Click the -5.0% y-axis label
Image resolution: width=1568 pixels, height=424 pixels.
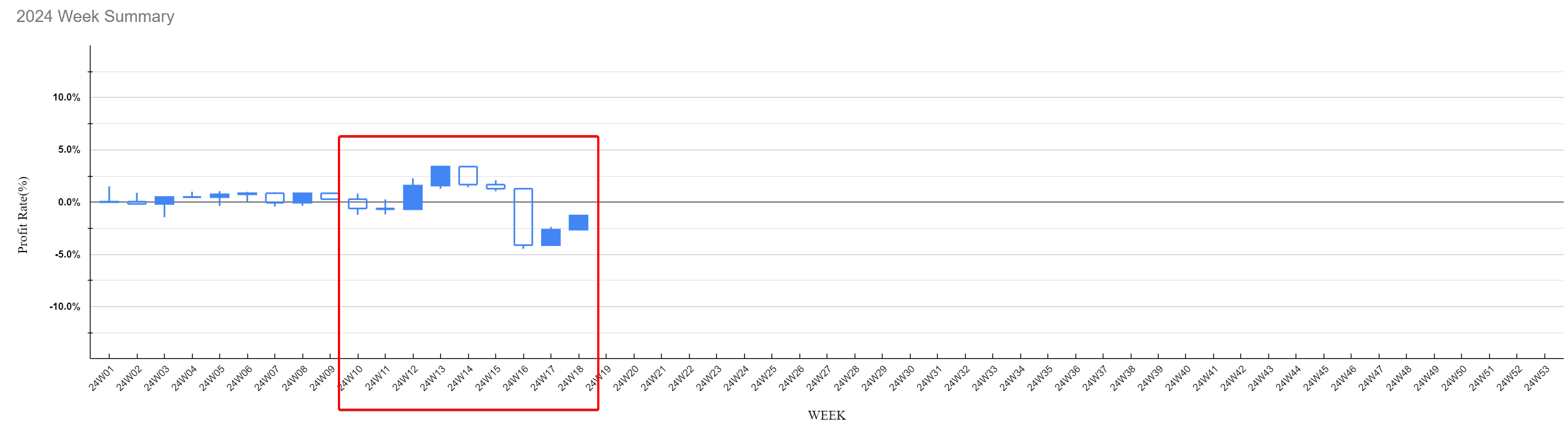point(67,254)
